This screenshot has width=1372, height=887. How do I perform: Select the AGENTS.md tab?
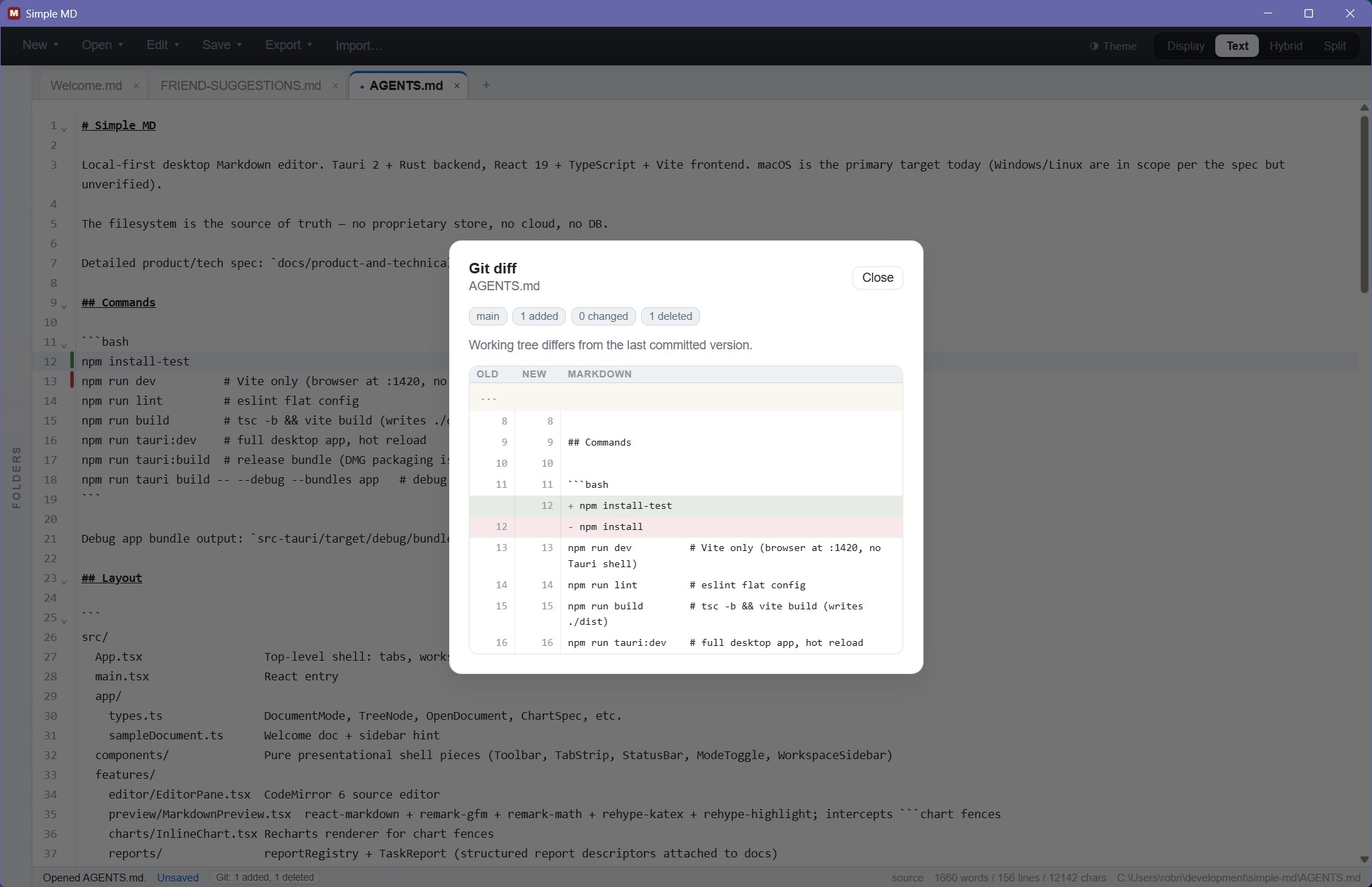coord(406,86)
